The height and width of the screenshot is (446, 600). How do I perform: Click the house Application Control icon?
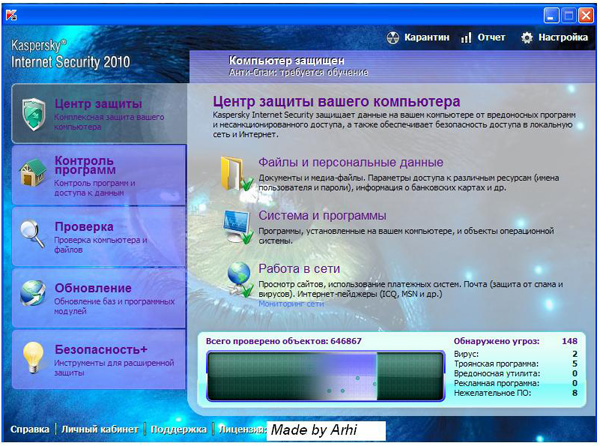coord(33,173)
